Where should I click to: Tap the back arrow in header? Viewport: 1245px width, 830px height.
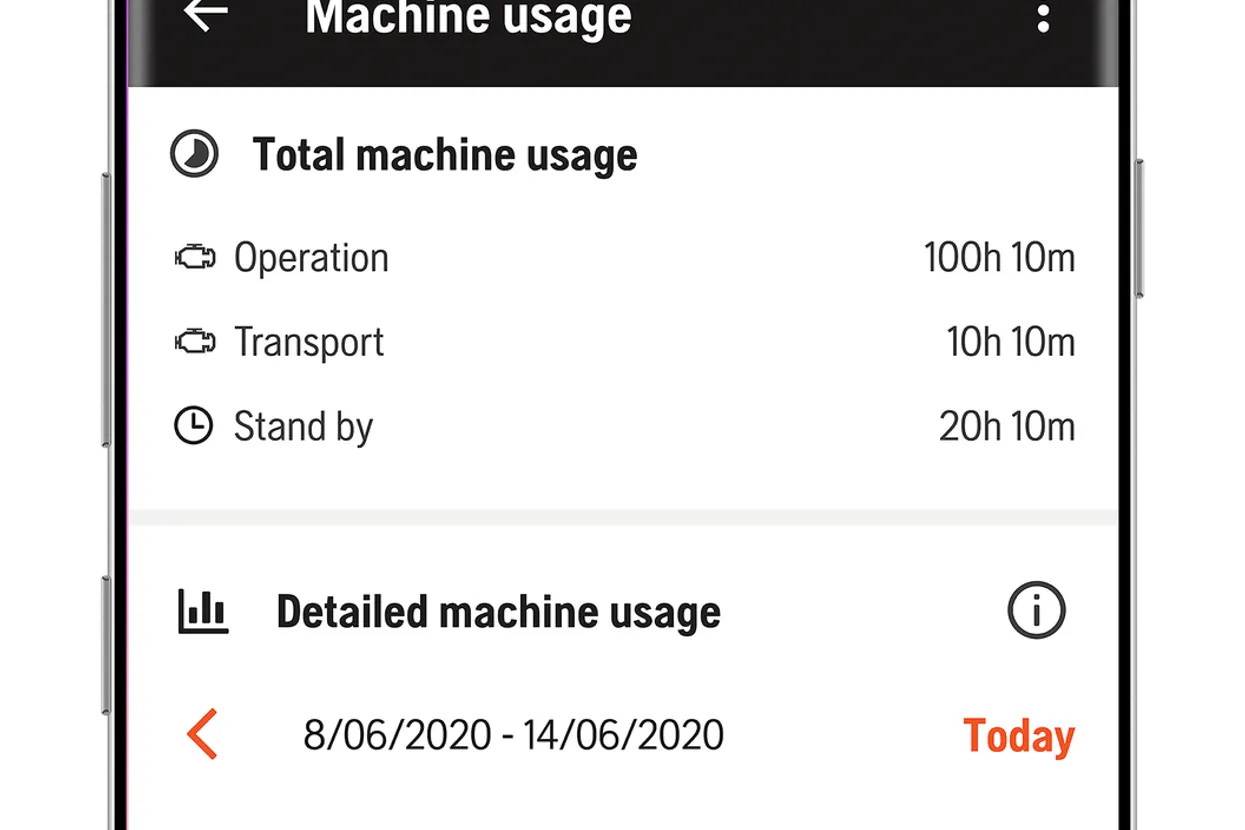(x=207, y=14)
